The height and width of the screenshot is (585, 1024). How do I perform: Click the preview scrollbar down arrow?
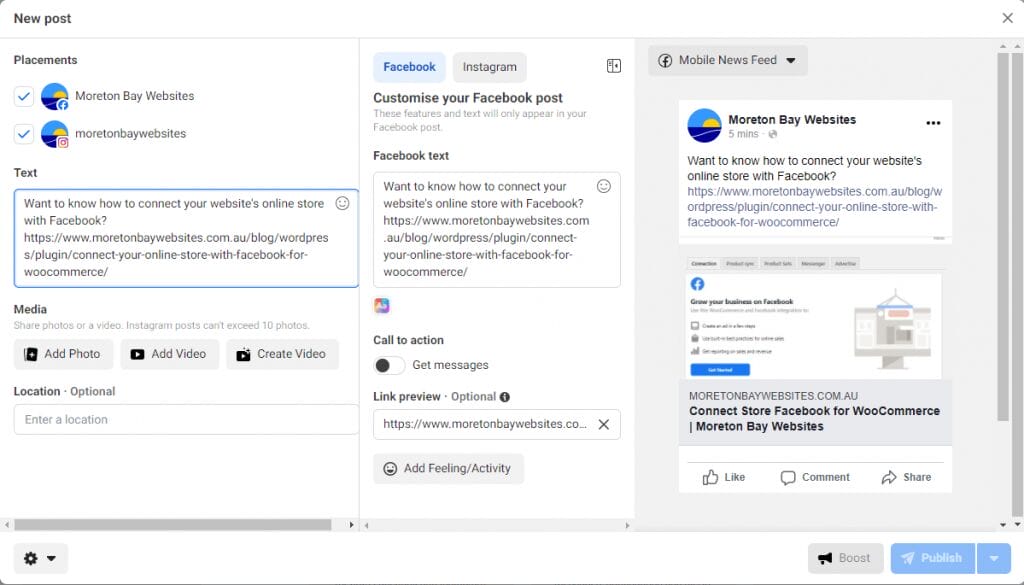[x=1003, y=525]
